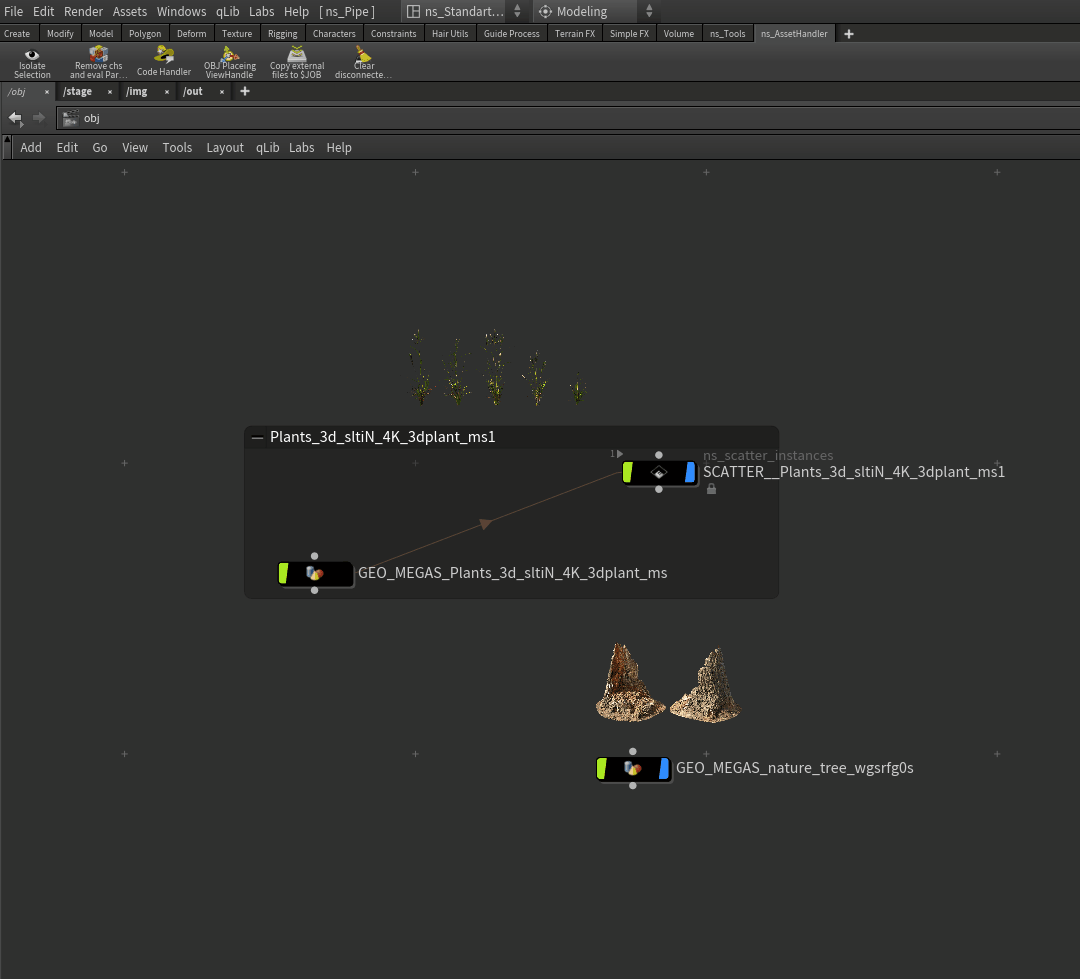The width and height of the screenshot is (1080, 979).
Task: Switch to the /stage network tab
Action: pyautogui.click(x=78, y=91)
